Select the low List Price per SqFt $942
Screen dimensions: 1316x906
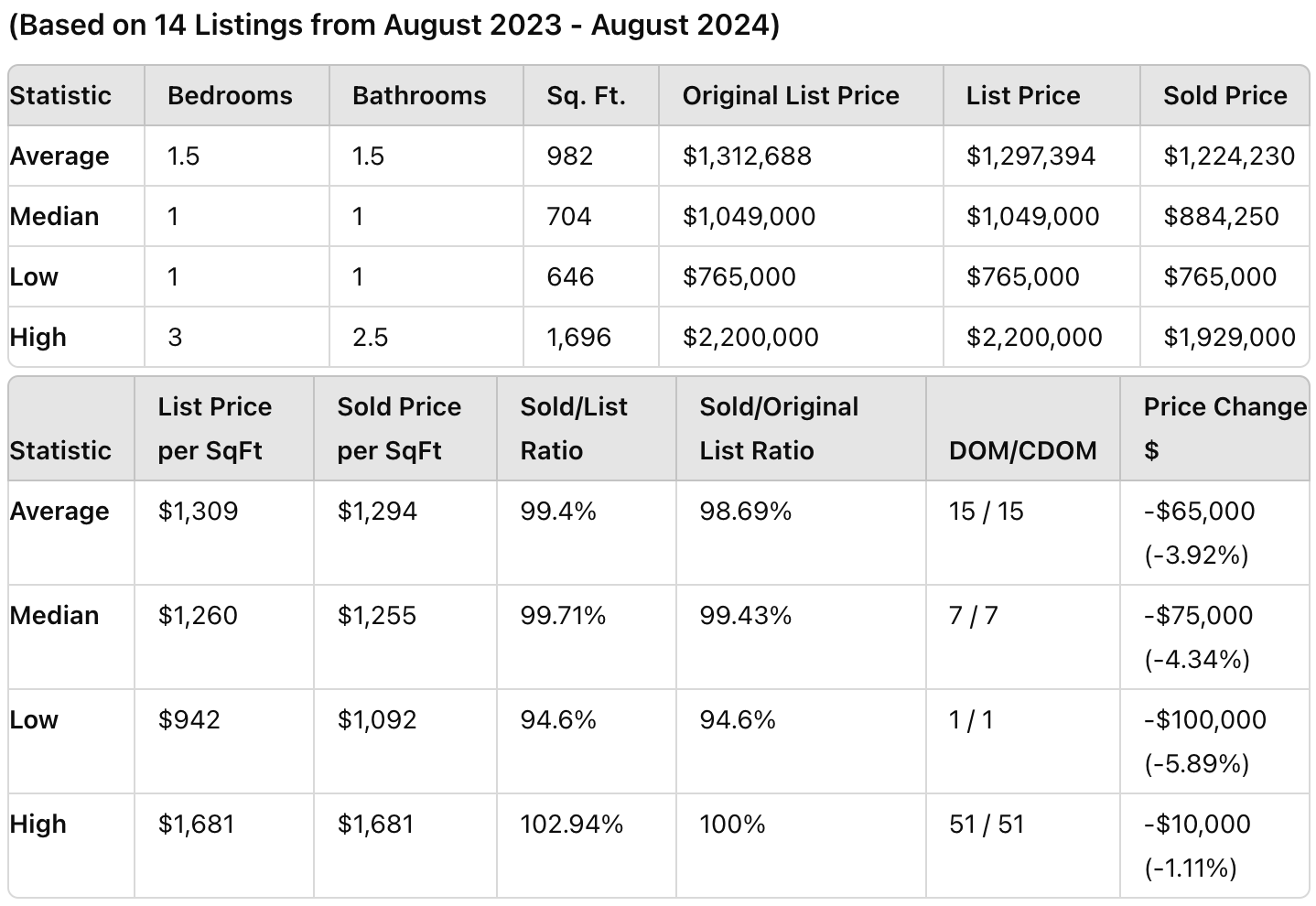(x=189, y=719)
